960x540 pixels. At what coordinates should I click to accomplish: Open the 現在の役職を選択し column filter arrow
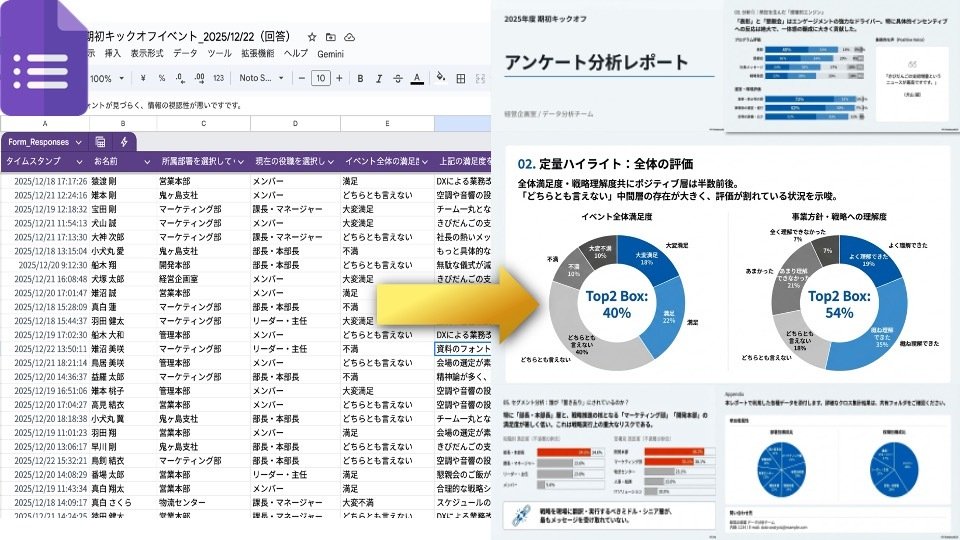331,162
